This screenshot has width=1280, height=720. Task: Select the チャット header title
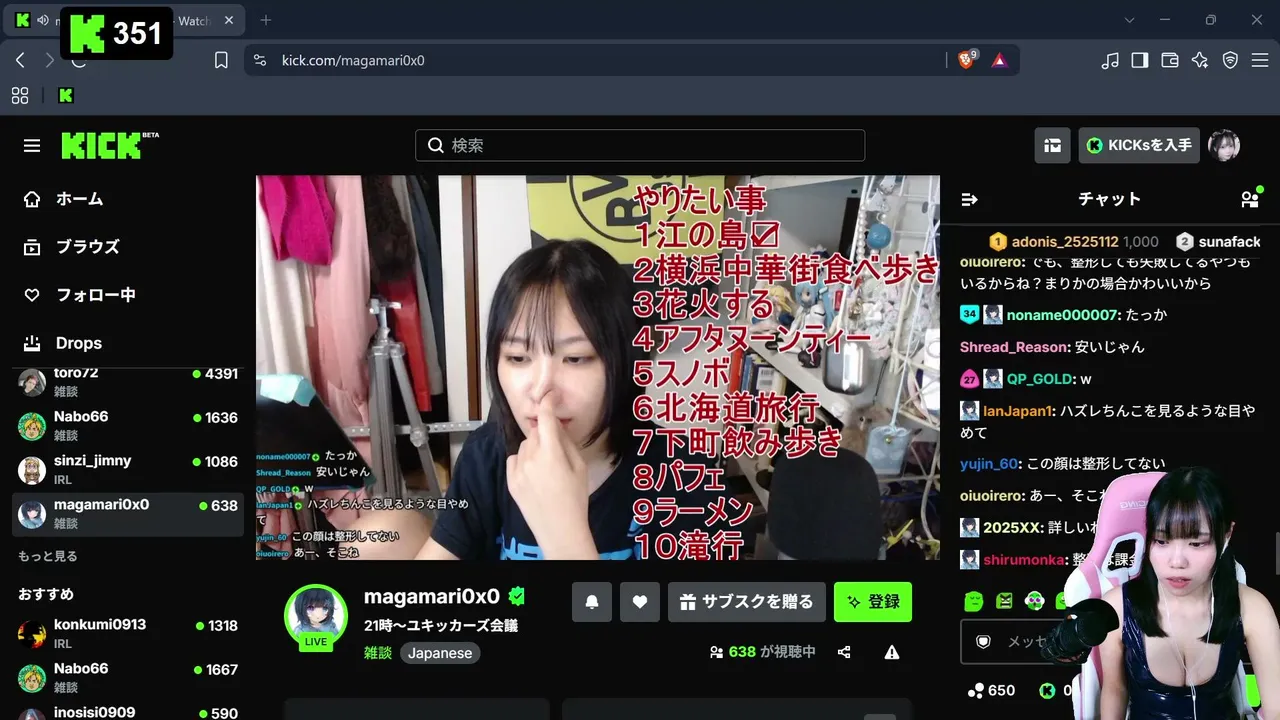tap(1109, 199)
